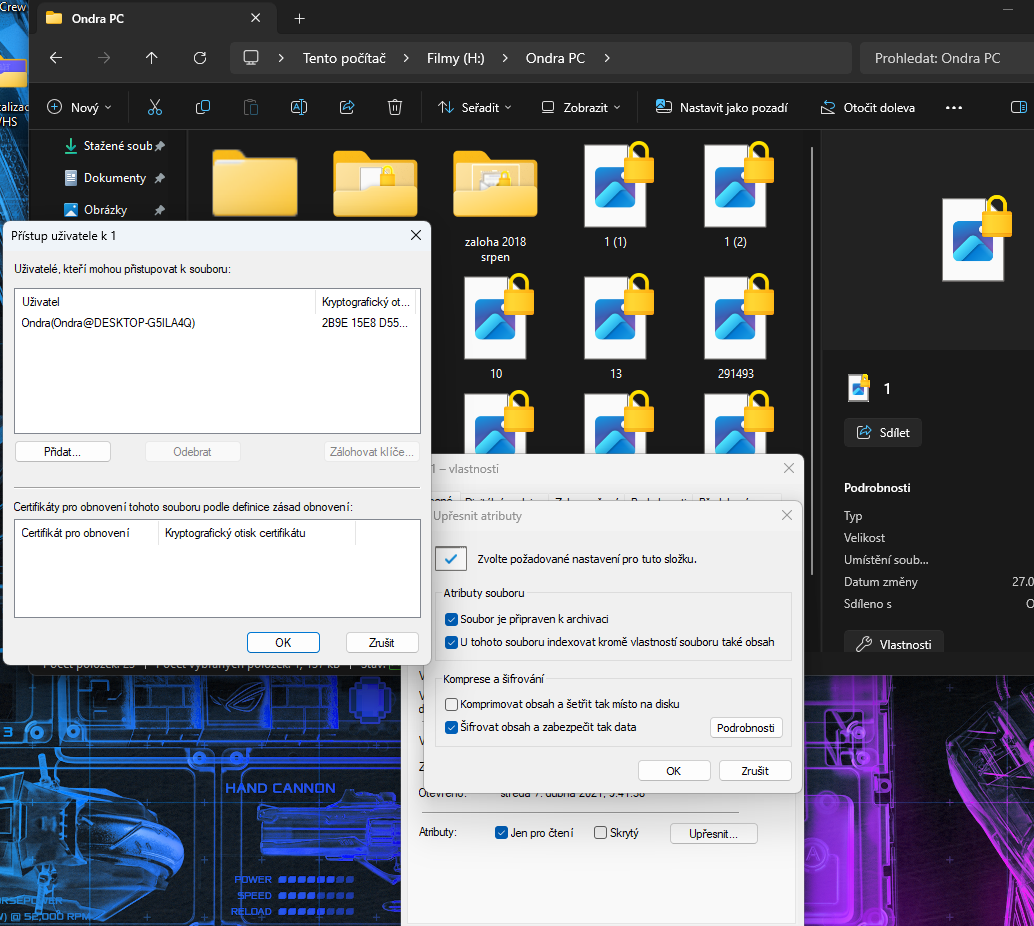Go up one folder level
1034x926 pixels.
click(152, 58)
